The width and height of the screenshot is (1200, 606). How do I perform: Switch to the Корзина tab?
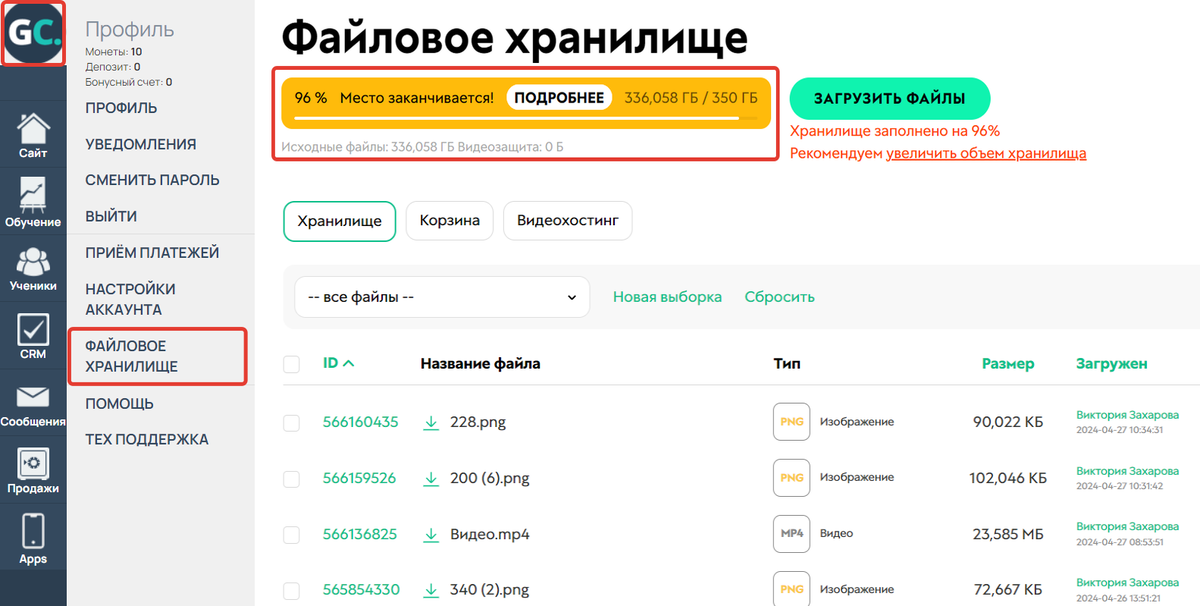[x=450, y=220]
